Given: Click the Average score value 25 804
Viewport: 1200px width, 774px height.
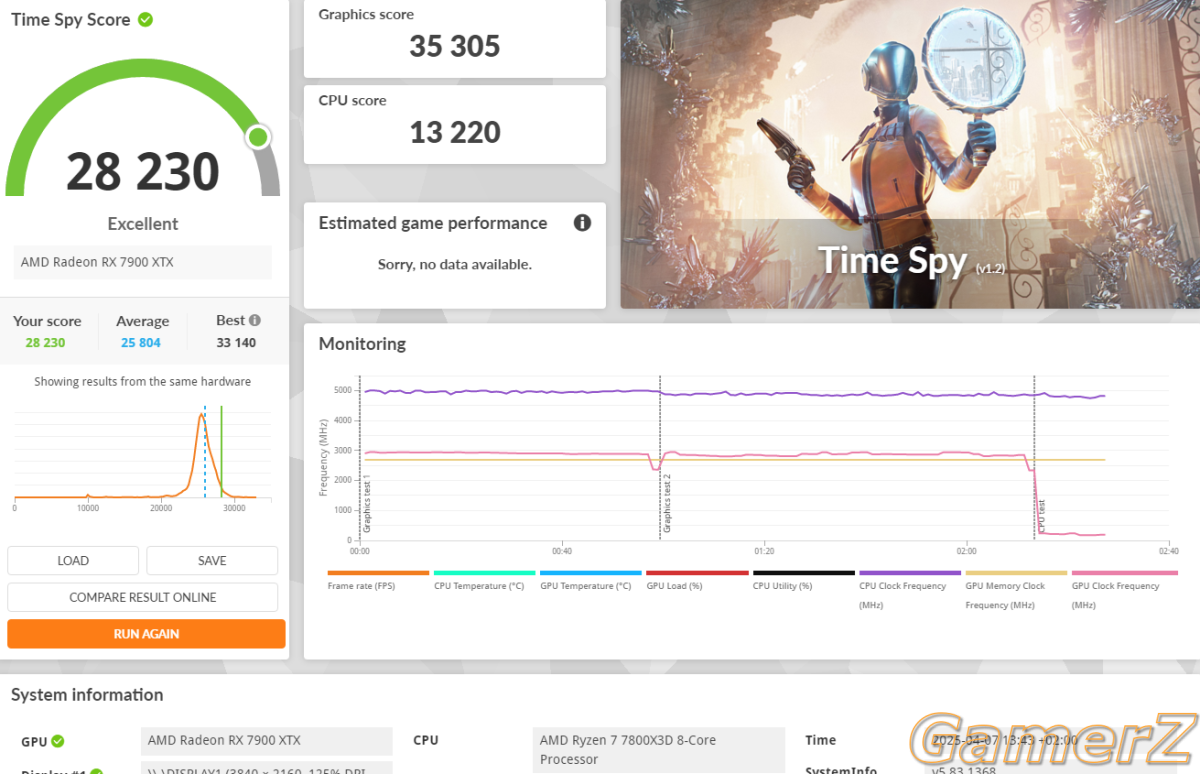Looking at the screenshot, I should pos(141,342).
